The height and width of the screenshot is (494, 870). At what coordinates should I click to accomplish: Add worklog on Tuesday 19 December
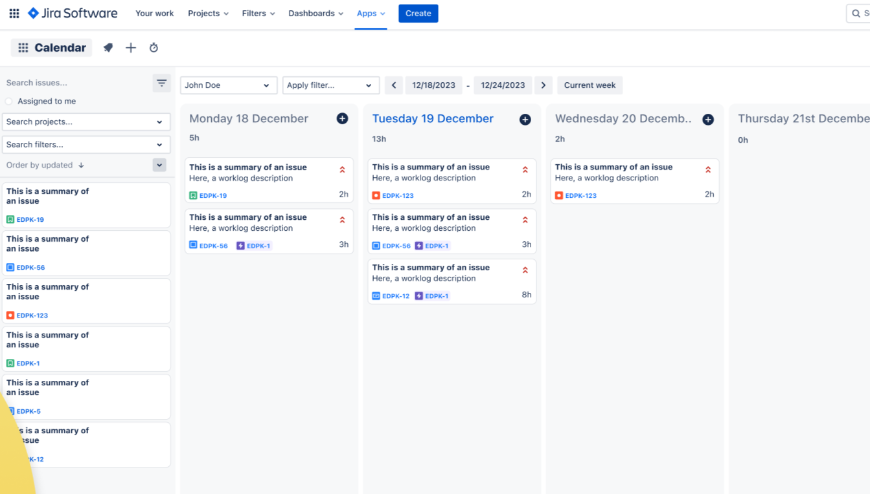click(x=525, y=119)
